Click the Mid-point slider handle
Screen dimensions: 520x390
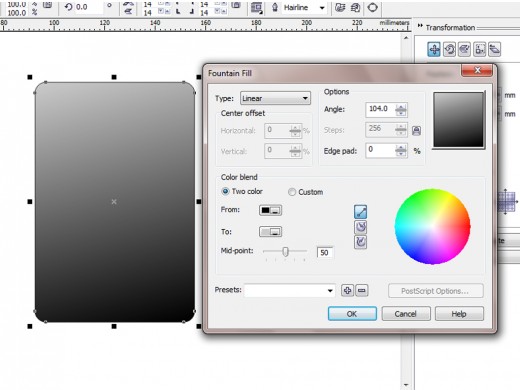(x=285, y=252)
